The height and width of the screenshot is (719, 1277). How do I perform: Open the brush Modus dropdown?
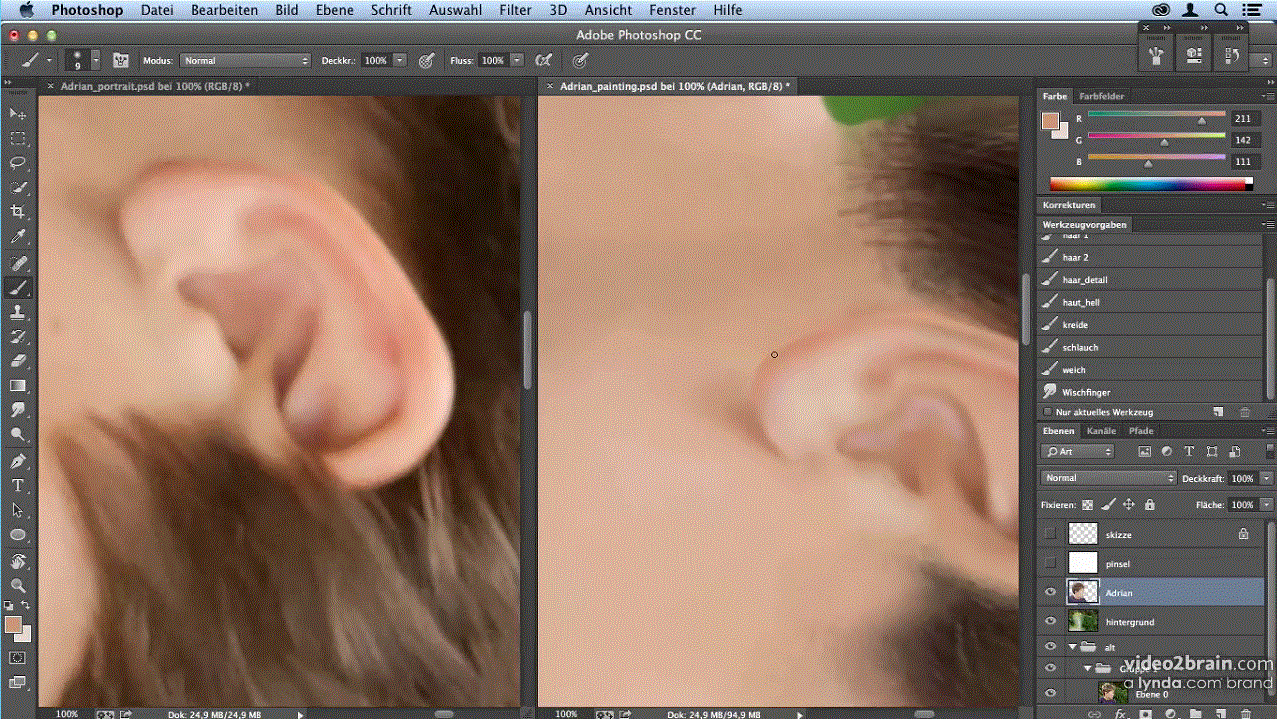tap(245, 61)
